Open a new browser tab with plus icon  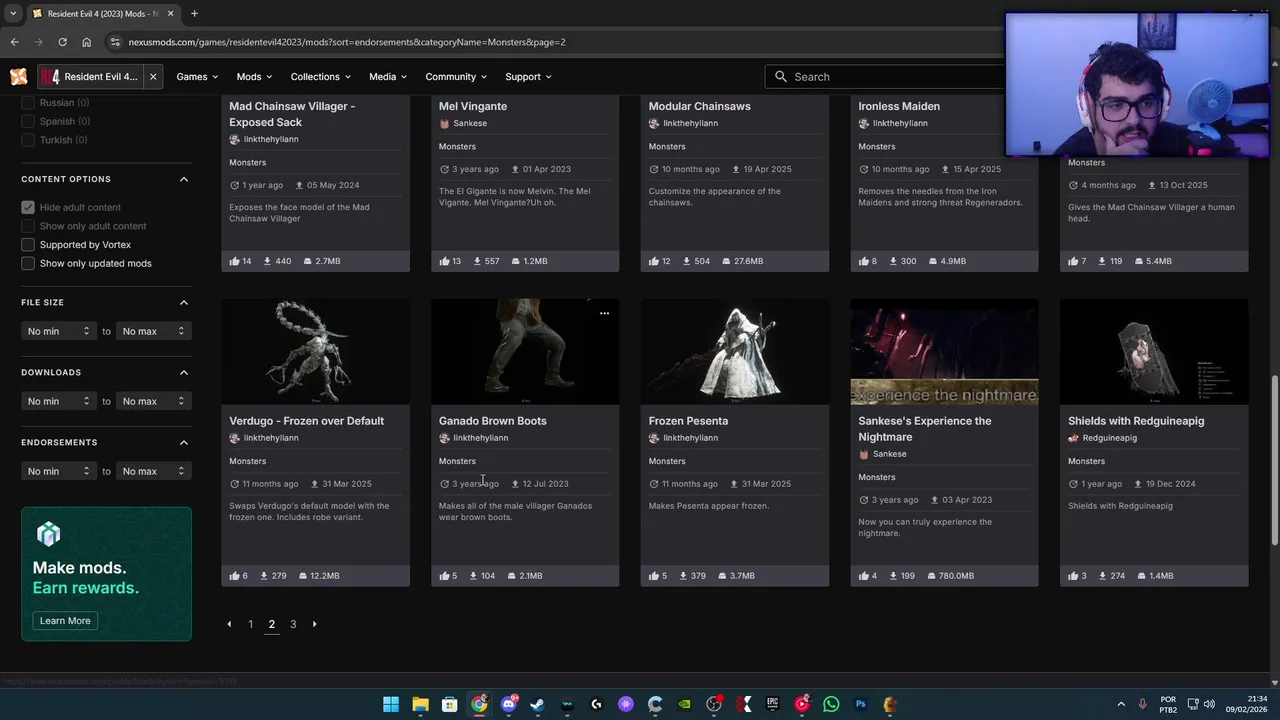(x=194, y=14)
